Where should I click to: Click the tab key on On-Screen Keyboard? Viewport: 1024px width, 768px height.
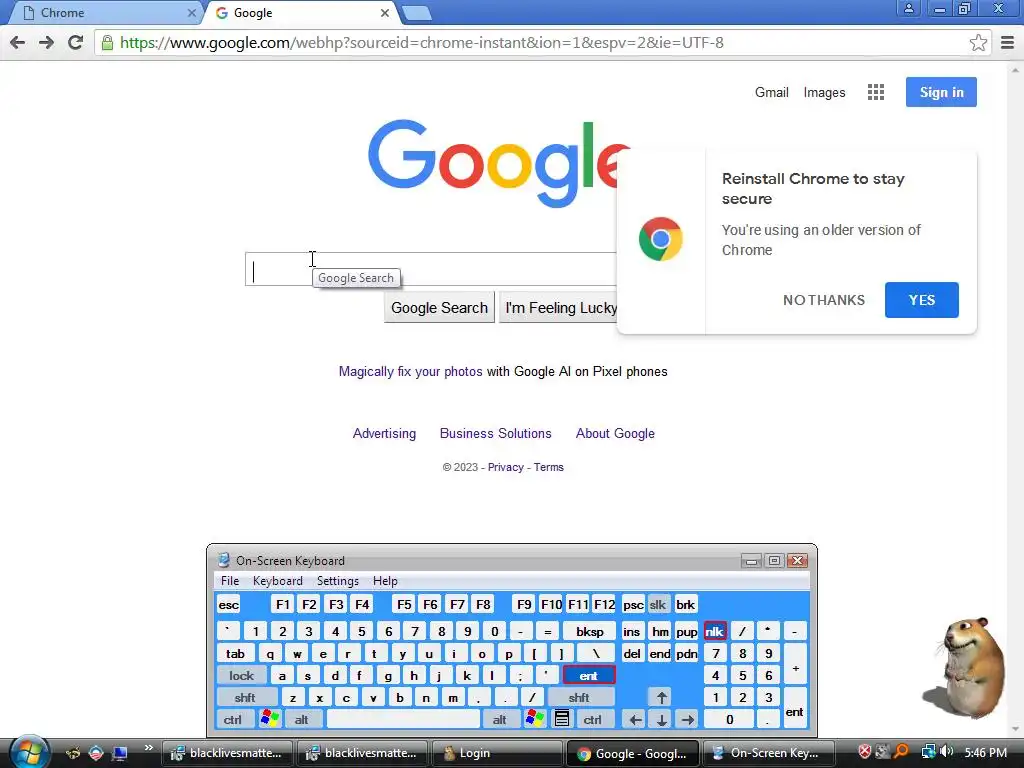click(235, 654)
